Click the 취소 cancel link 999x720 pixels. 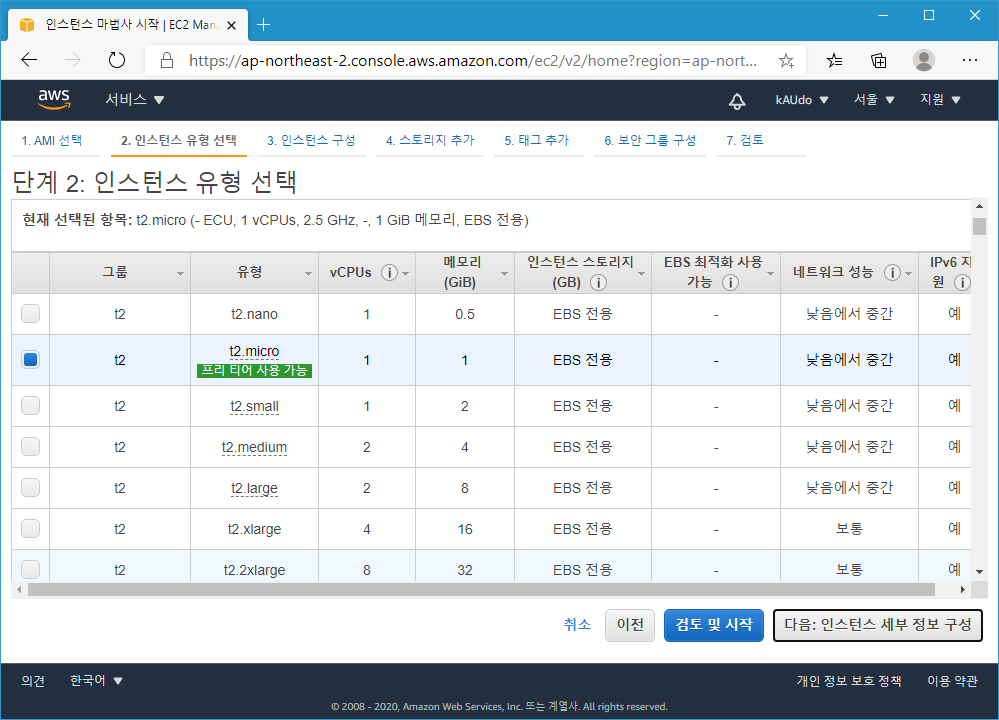click(577, 624)
